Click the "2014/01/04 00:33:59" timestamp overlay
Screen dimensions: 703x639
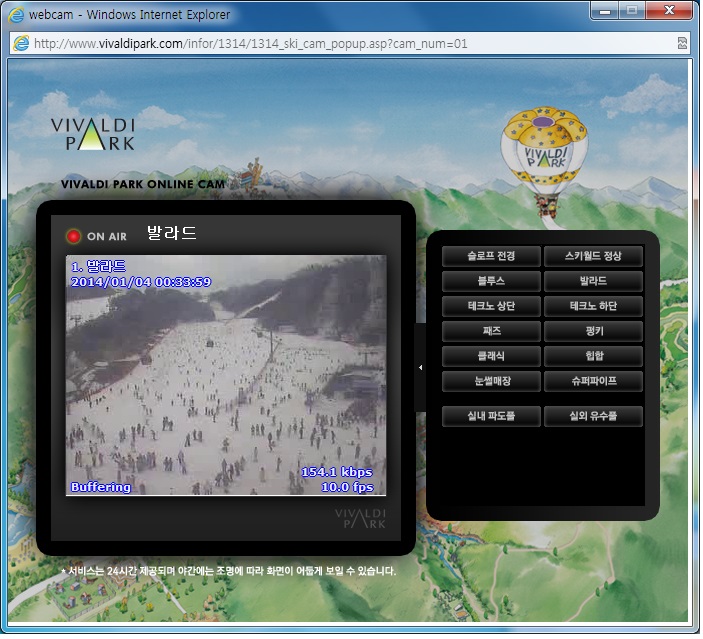(x=142, y=283)
